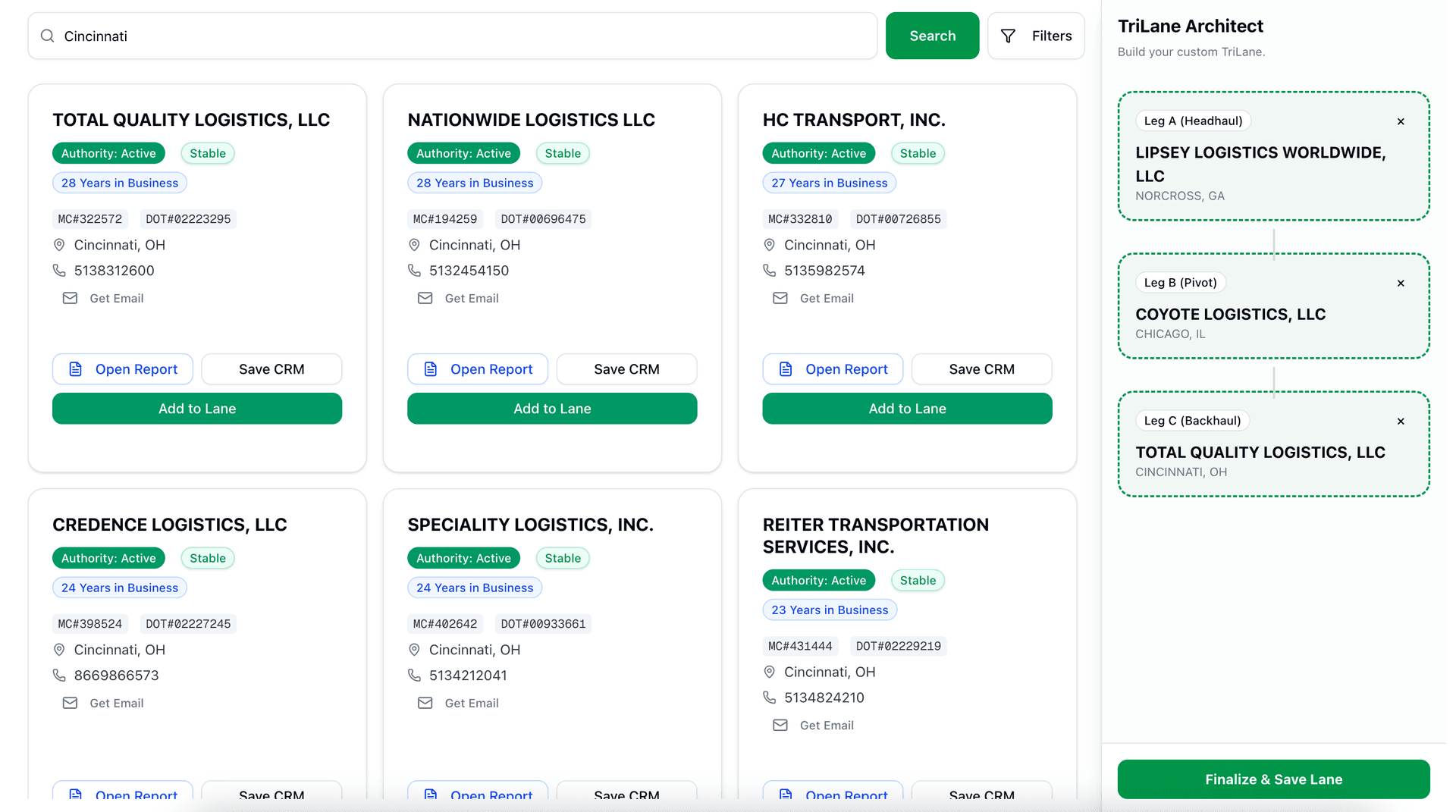Click the location pin icon on HC Transport card
The width and height of the screenshot is (1456, 812).
coord(769,245)
